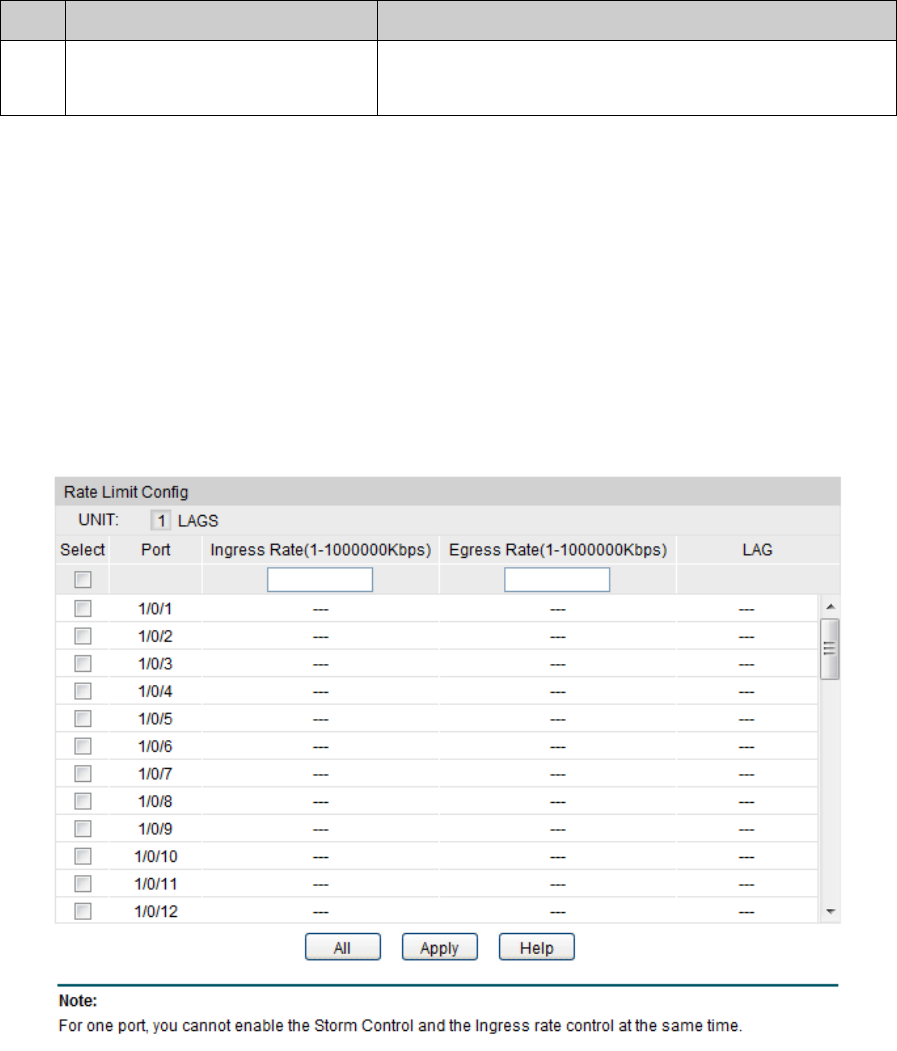Click ingress rate value for port 1/0/3

pyautogui.click(x=320, y=664)
